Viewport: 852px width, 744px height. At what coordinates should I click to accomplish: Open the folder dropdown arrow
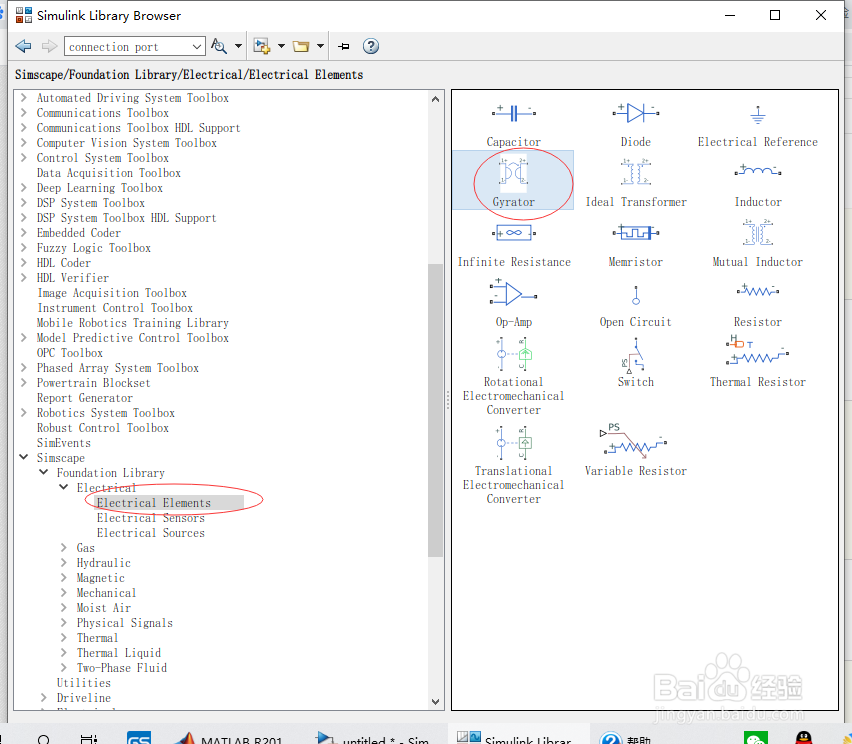pos(320,46)
